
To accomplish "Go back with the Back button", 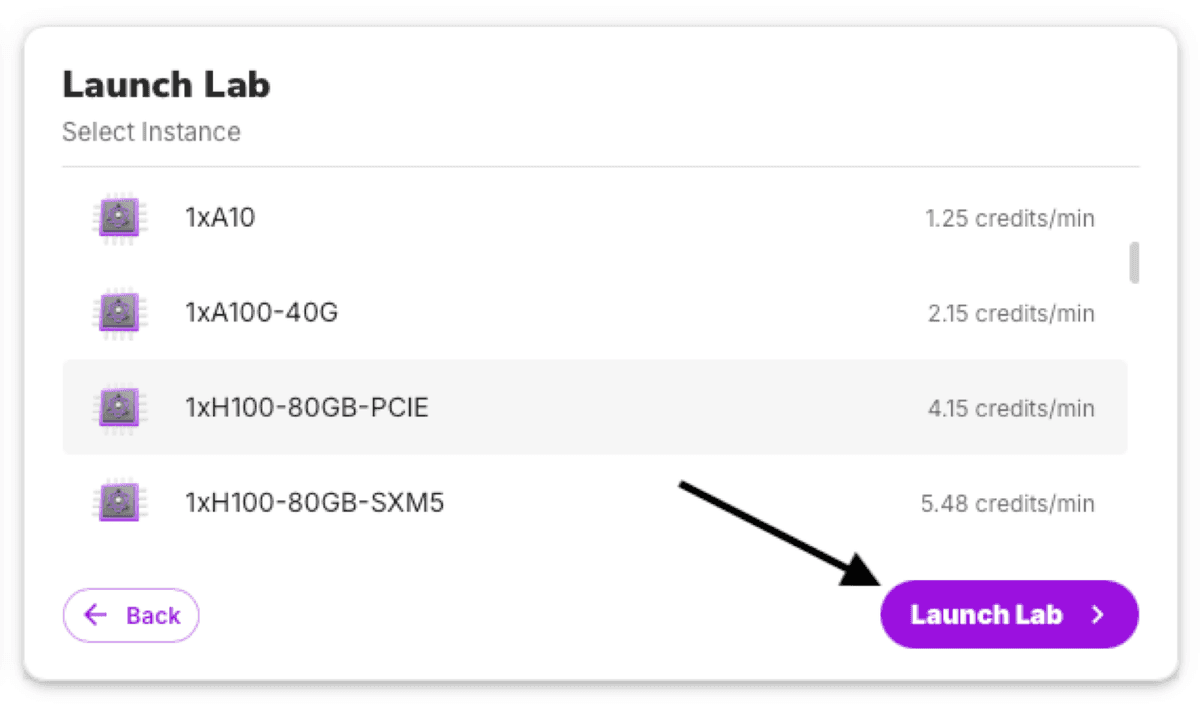I will coord(131,615).
